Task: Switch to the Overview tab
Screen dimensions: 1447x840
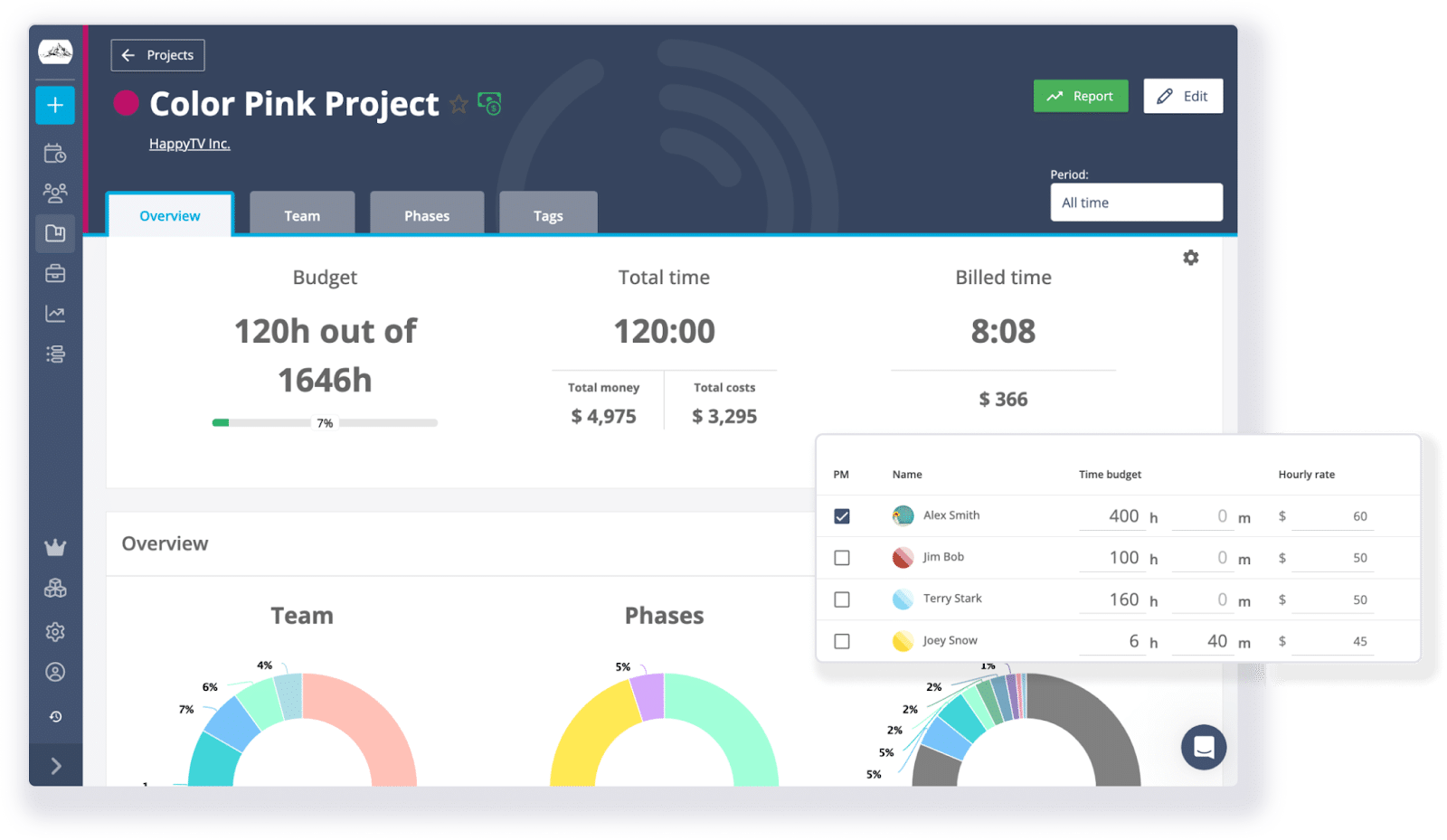Action: (x=170, y=215)
